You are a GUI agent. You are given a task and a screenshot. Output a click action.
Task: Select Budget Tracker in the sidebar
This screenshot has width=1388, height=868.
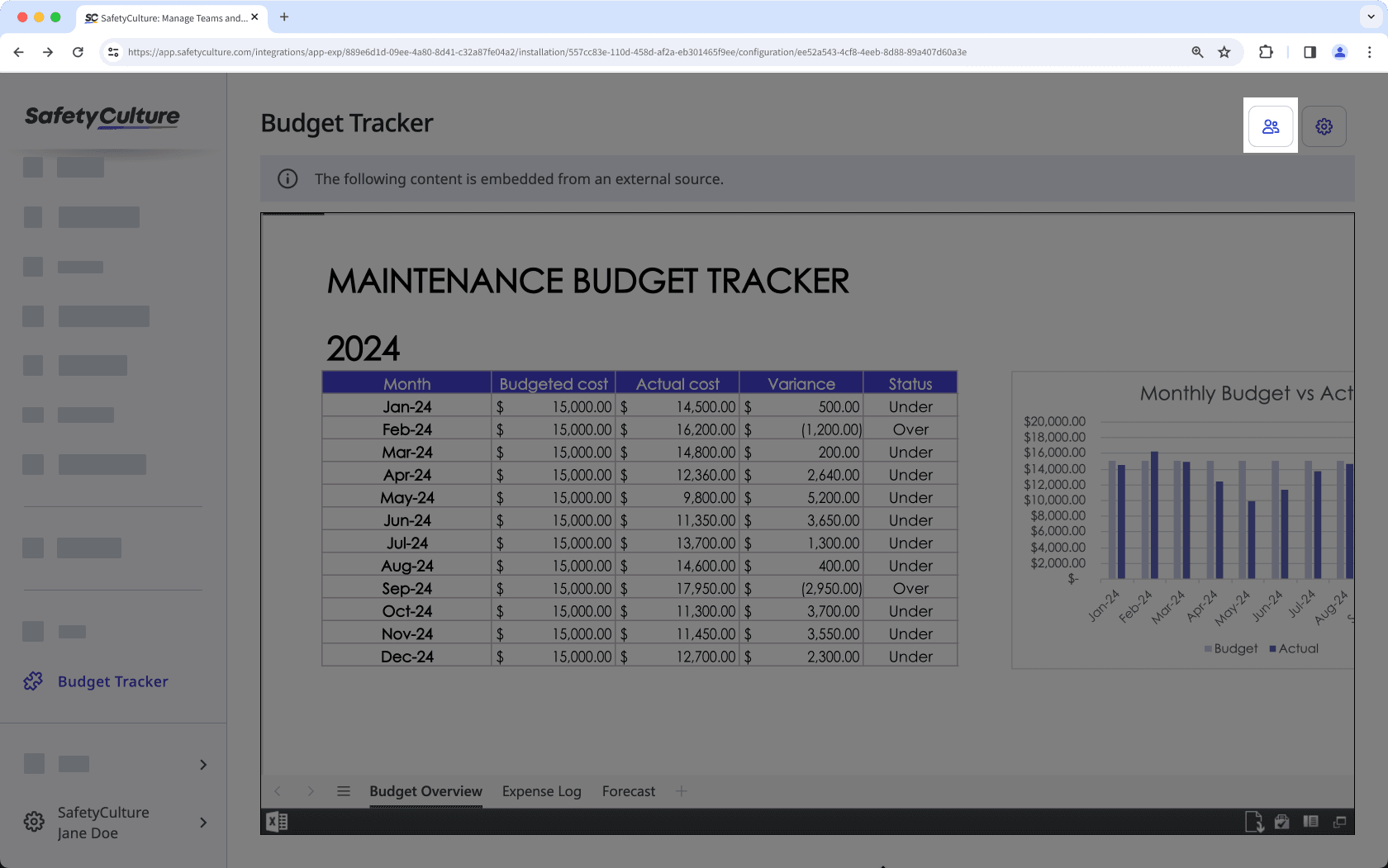(x=112, y=681)
